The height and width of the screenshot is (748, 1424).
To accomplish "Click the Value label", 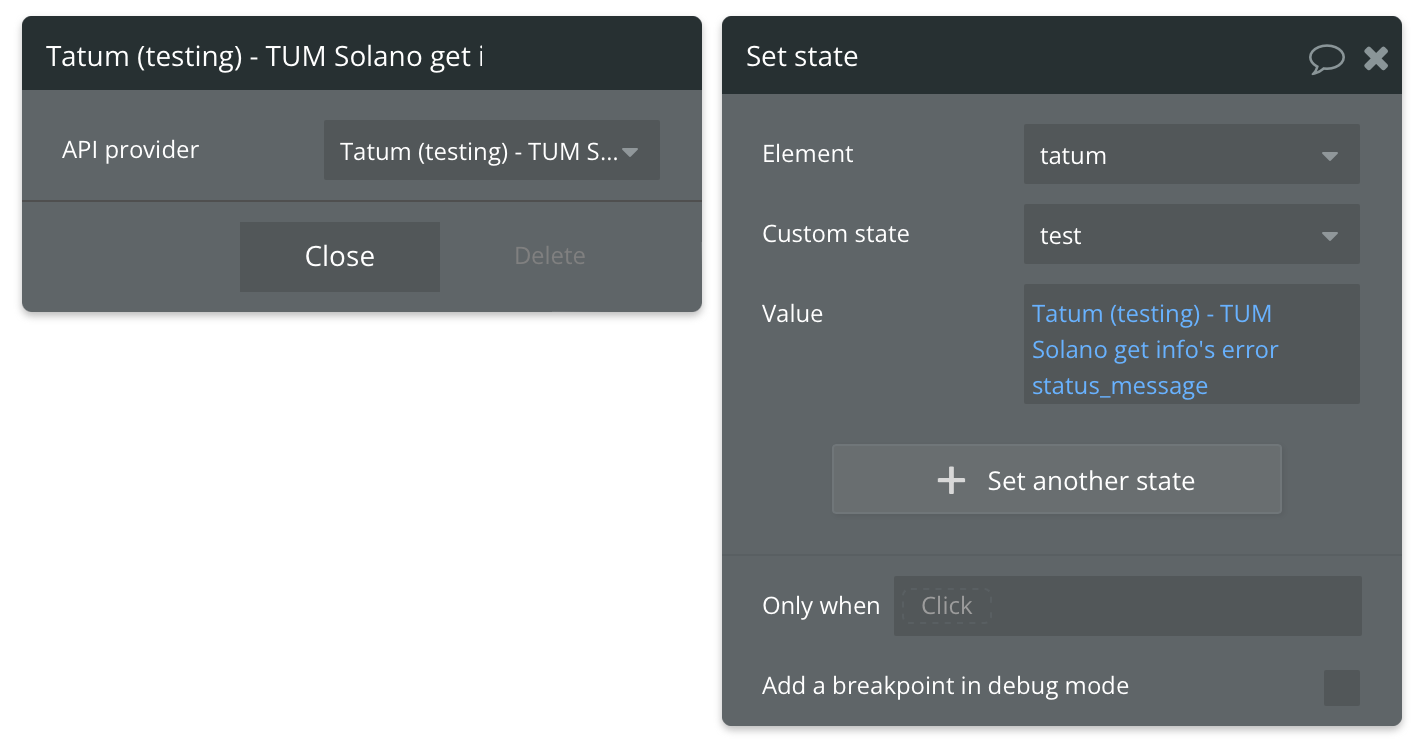I will point(793,314).
